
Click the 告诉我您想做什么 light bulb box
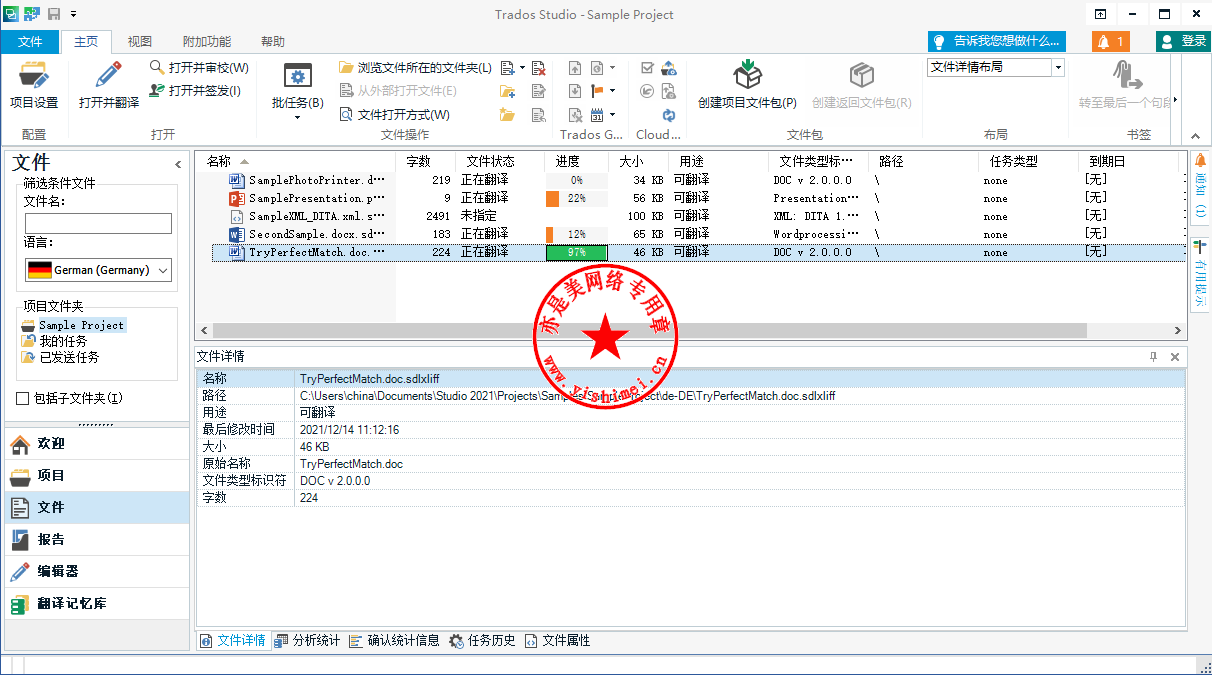[996, 41]
